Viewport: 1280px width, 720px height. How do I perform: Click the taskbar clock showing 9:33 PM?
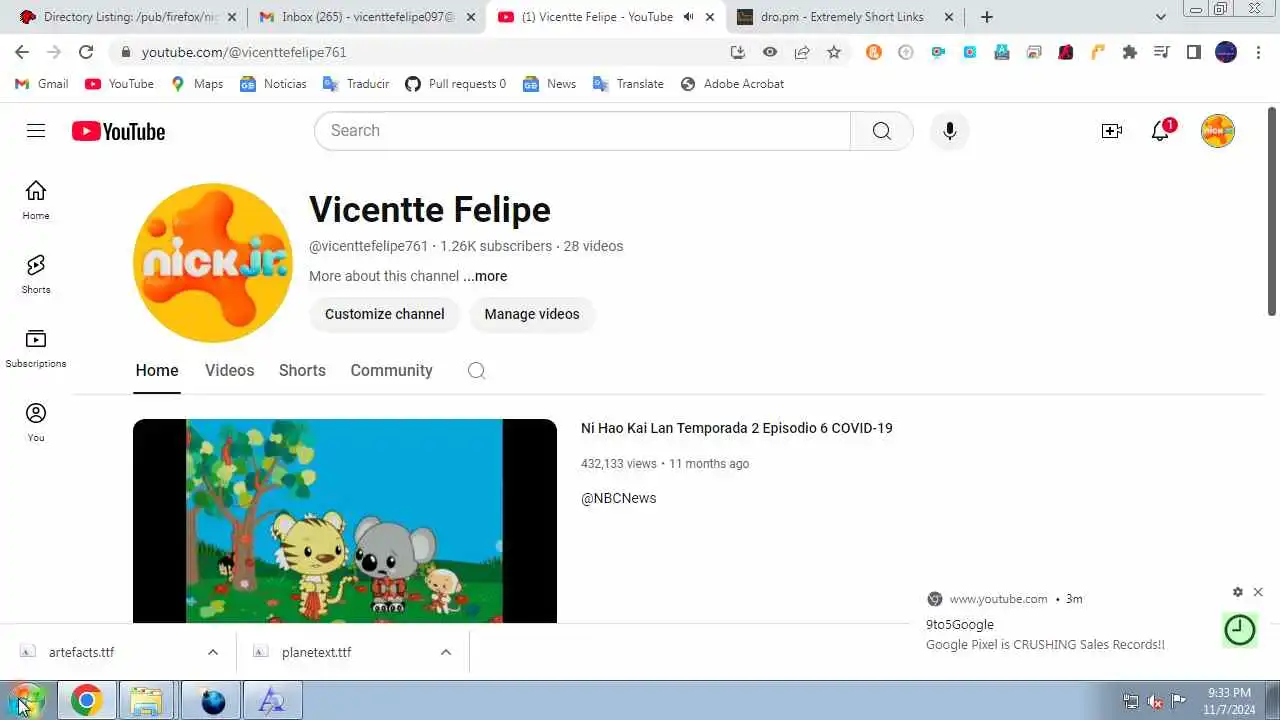[1229, 701]
